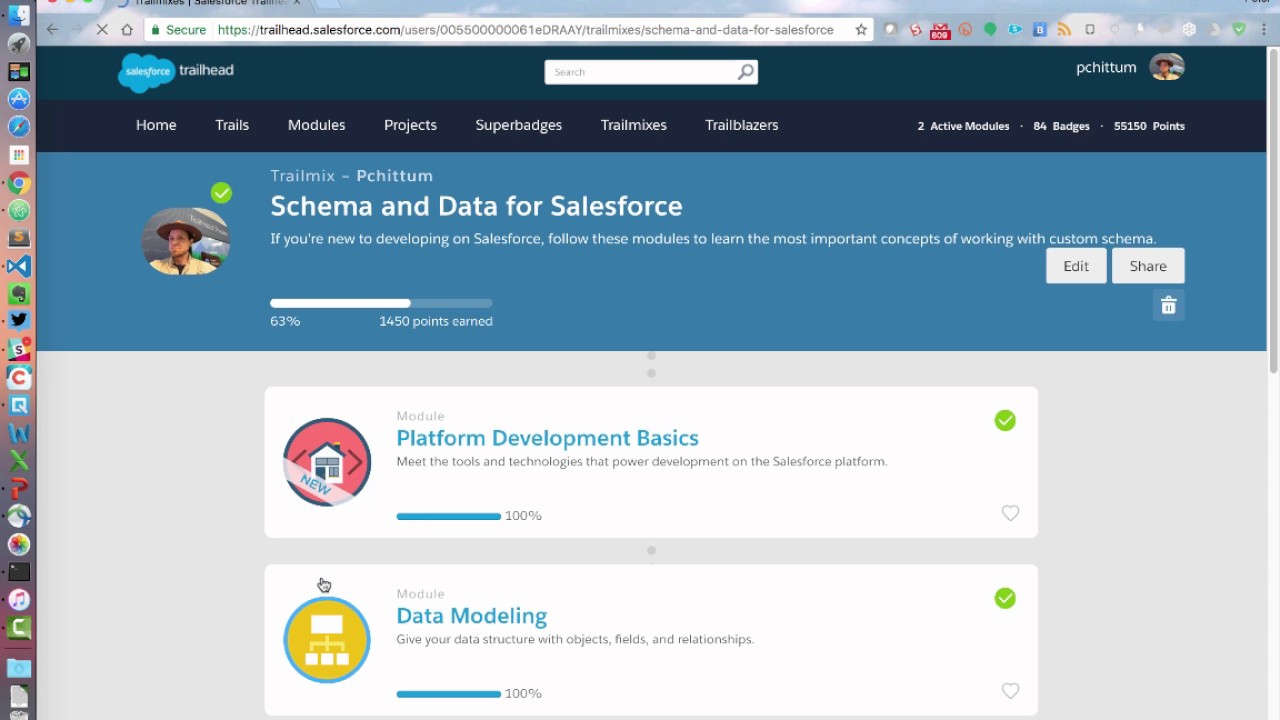Click the 55150 Points stat

[x=1149, y=126]
